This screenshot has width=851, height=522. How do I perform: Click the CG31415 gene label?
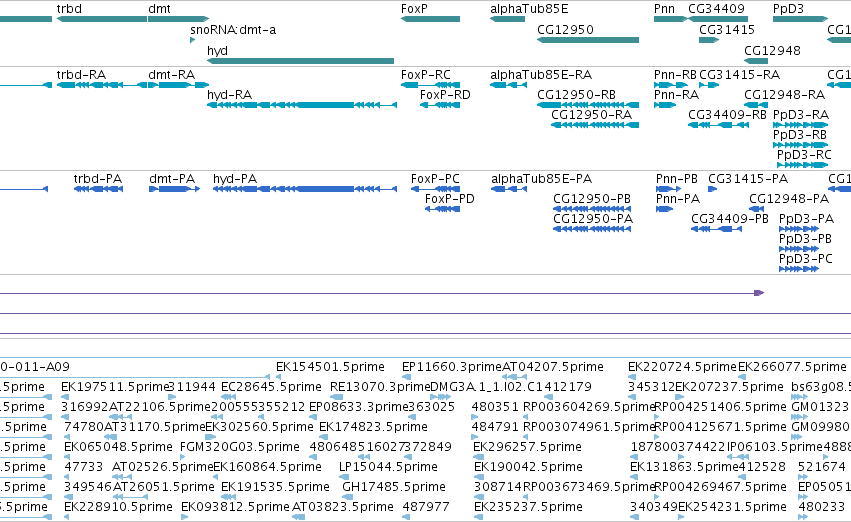[727, 30]
